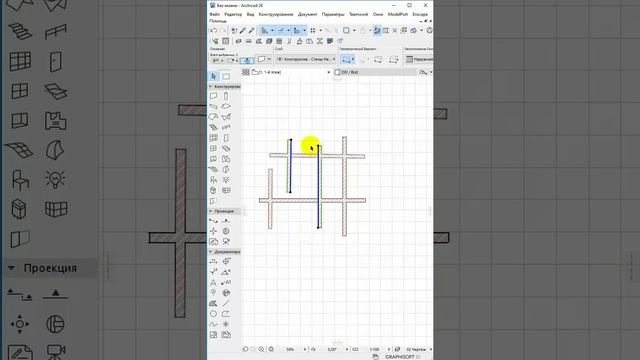This screenshot has width=640, height=360.
Task: Select the Wall tool in the toolbox
Action: pyautogui.click(x=213, y=96)
